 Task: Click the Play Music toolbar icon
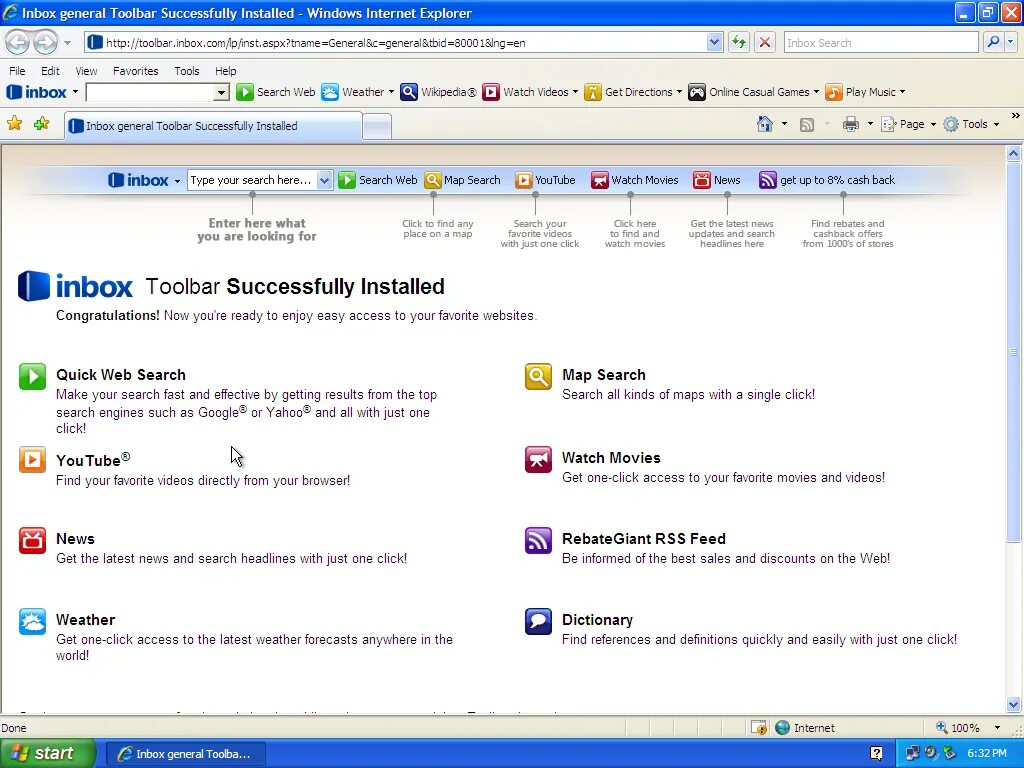(833, 92)
